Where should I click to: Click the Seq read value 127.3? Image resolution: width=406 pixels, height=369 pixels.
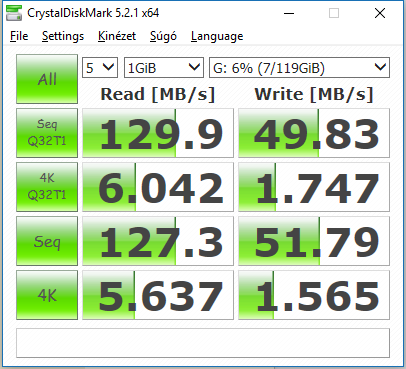[x=158, y=241]
